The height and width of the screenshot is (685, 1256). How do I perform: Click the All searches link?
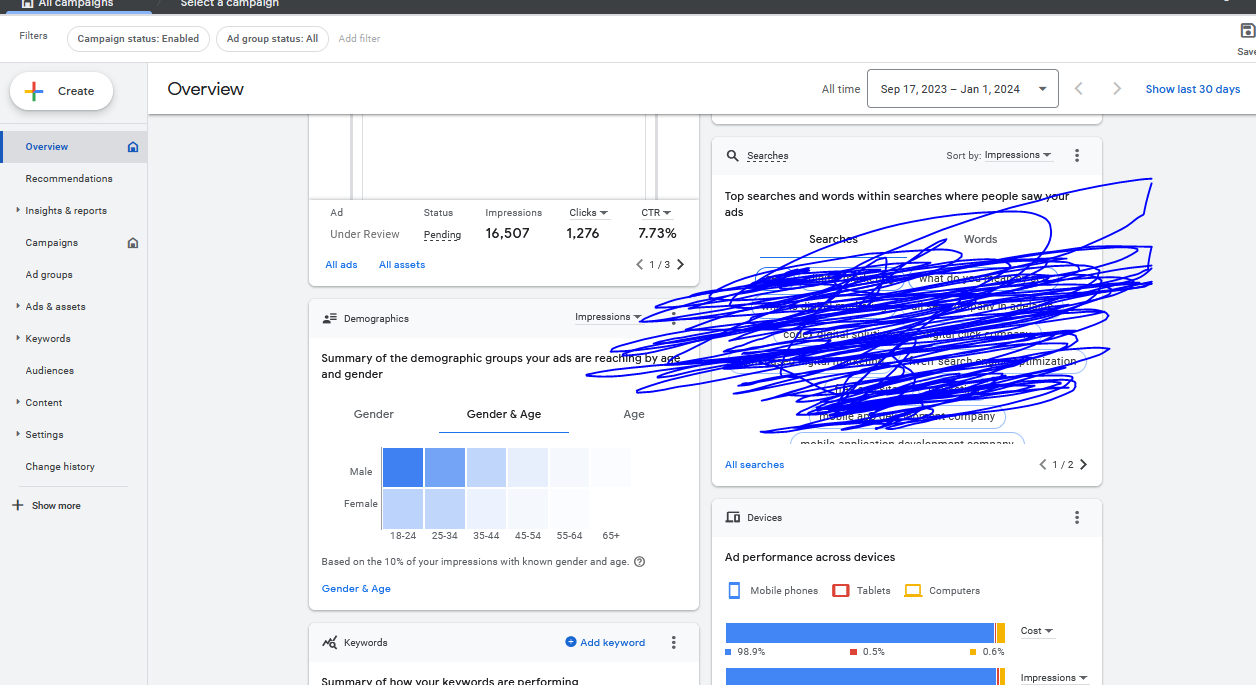click(x=754, y=465)
